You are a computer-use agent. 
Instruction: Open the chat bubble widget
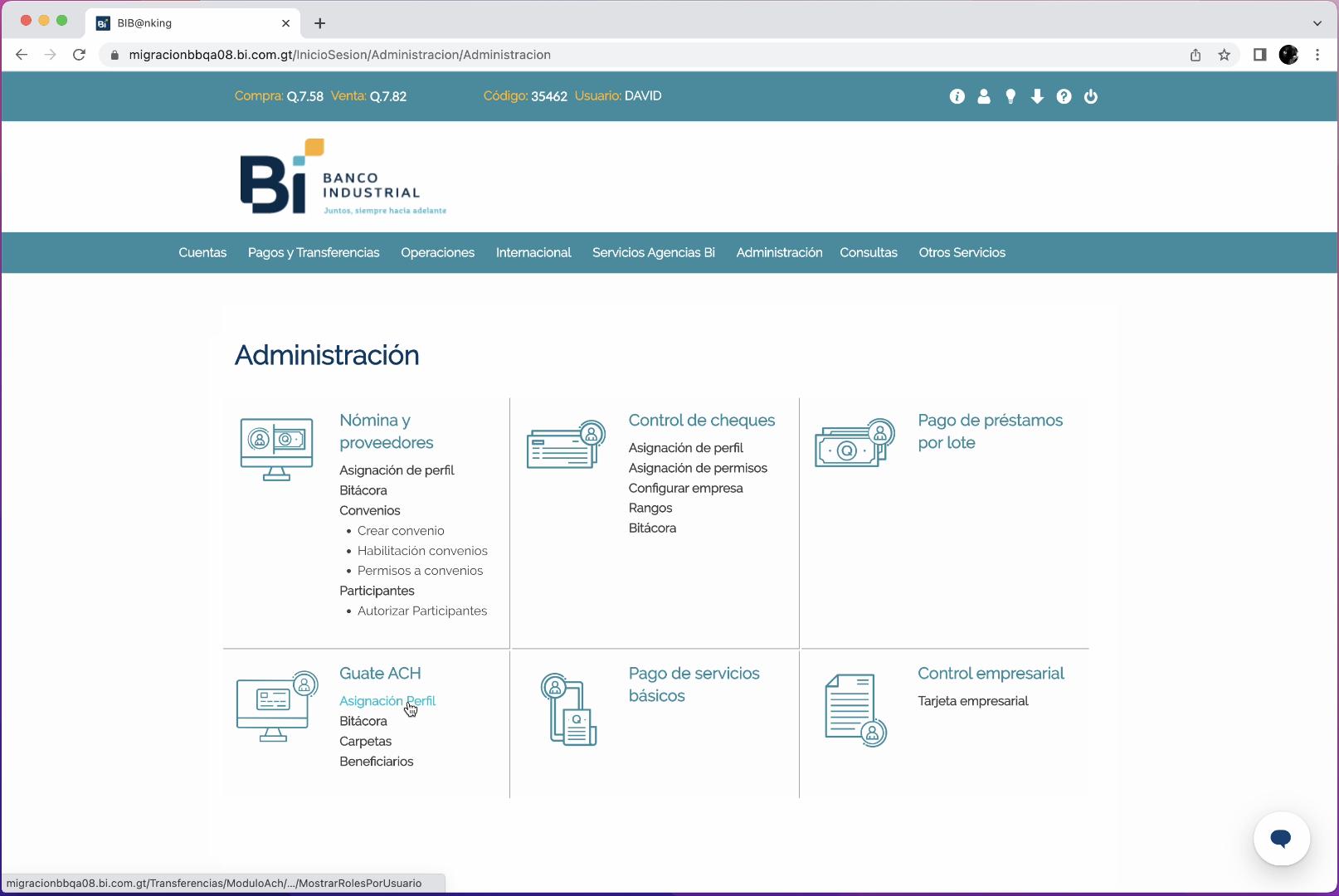(x=1282, y=839)
